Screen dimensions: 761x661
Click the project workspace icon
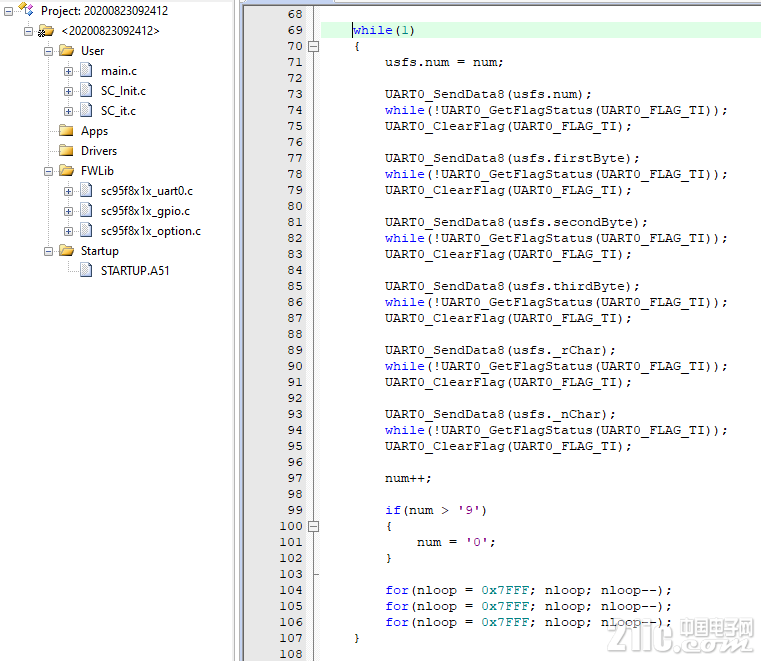(26, 9)
